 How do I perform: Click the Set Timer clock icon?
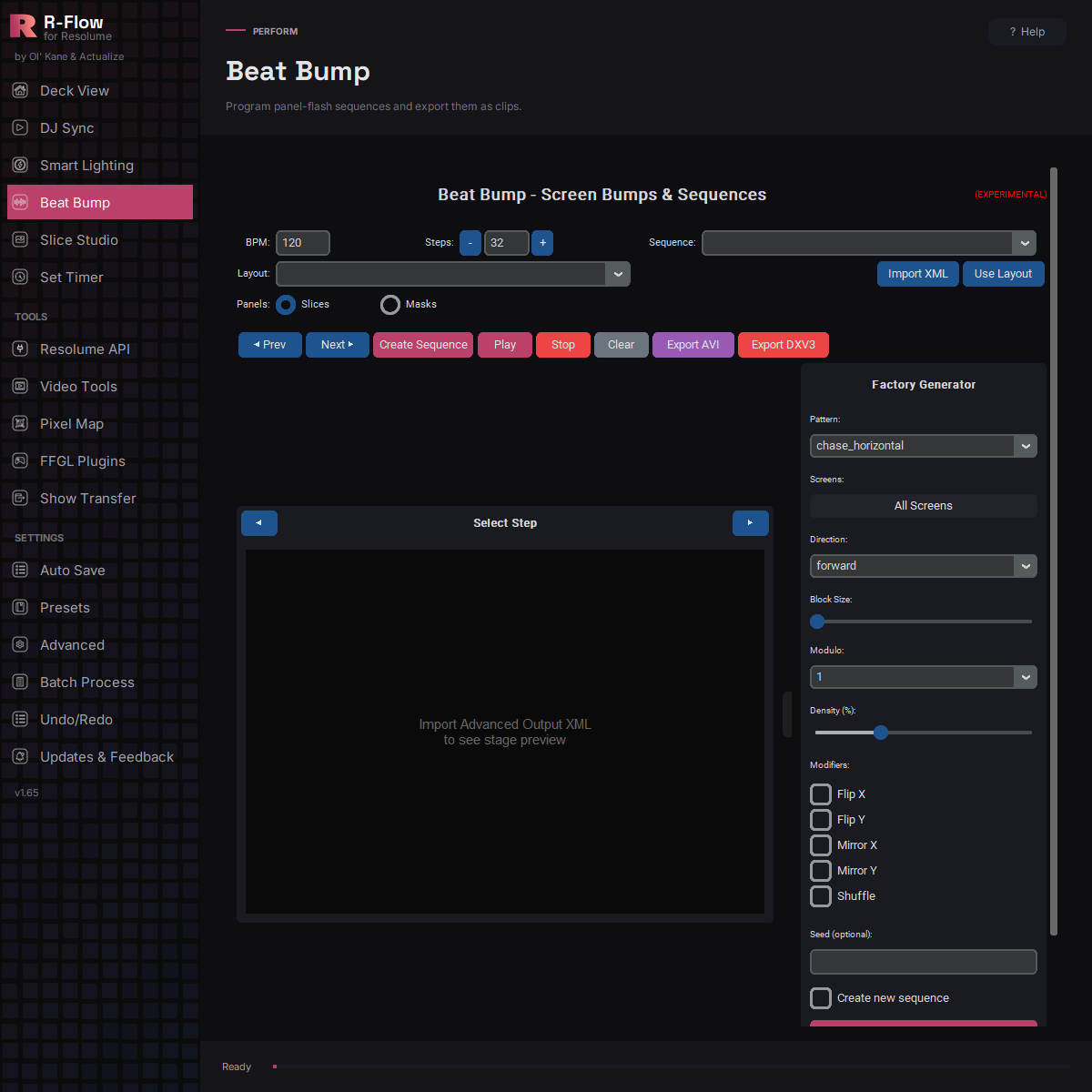(x=20, y=278)
